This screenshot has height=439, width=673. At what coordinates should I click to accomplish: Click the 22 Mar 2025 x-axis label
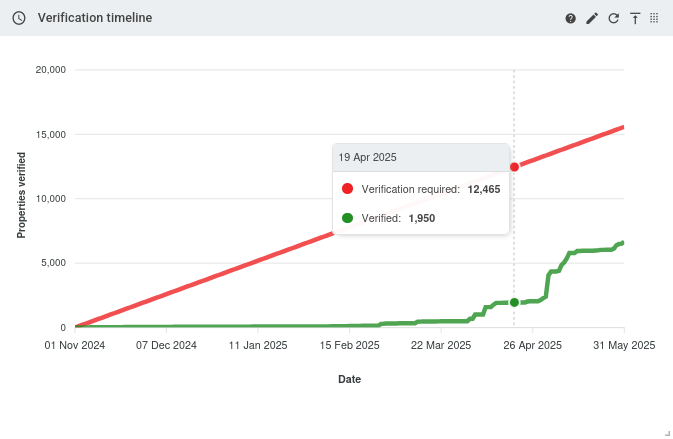(441, 345)
